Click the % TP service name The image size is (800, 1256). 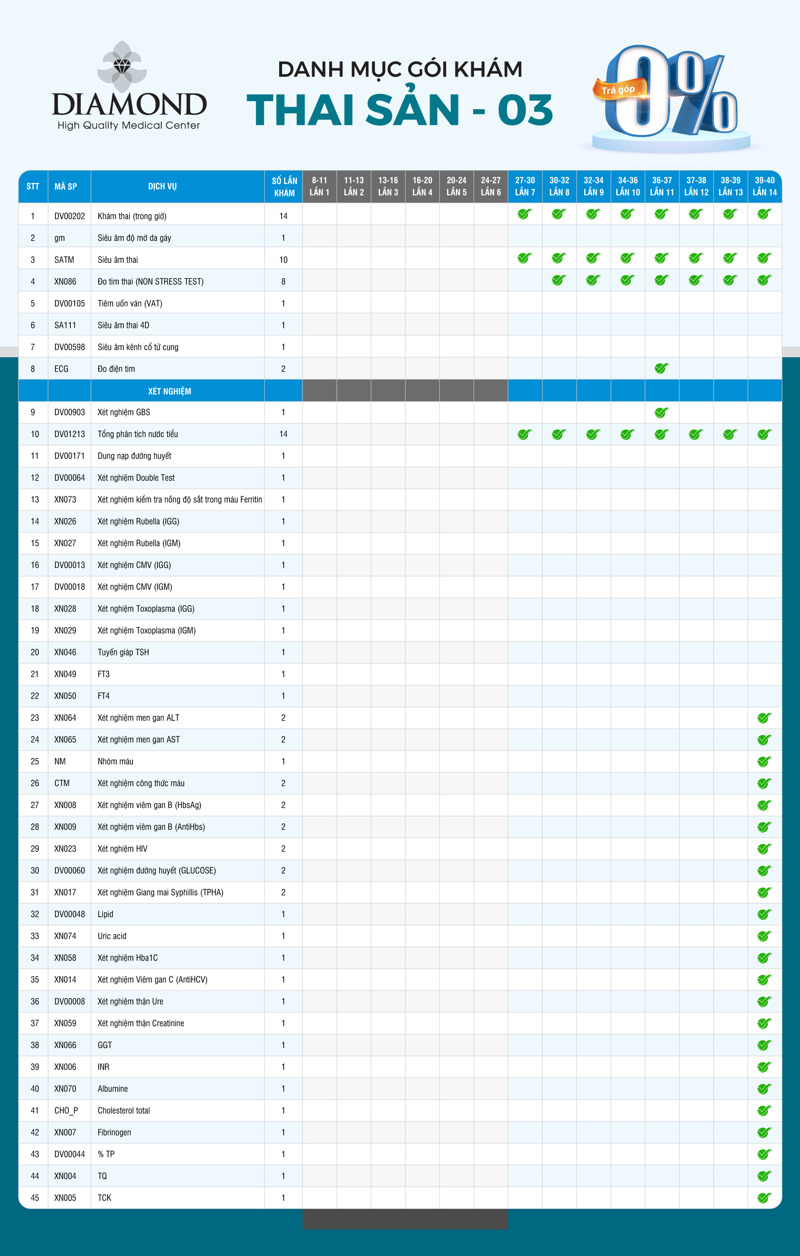pyautogui.click(x=106, y=1155)
